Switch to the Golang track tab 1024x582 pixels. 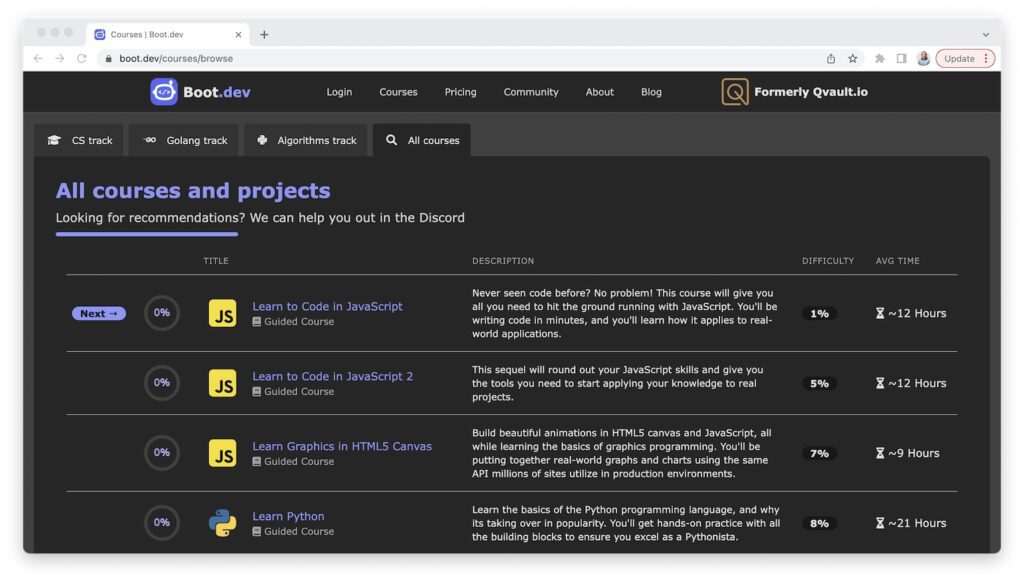tap(184, 140)
